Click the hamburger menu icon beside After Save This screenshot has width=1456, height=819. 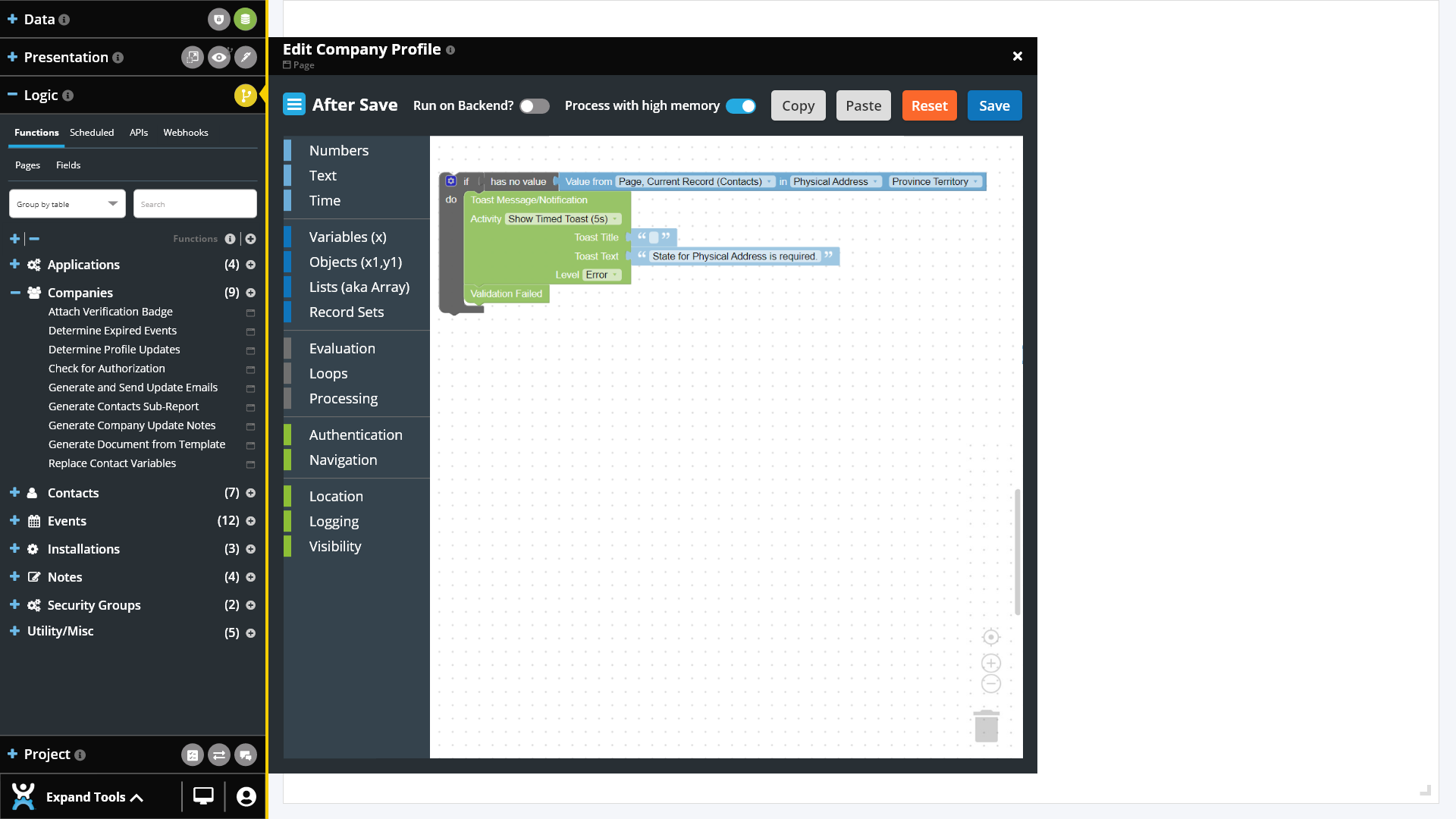(294, 105)
